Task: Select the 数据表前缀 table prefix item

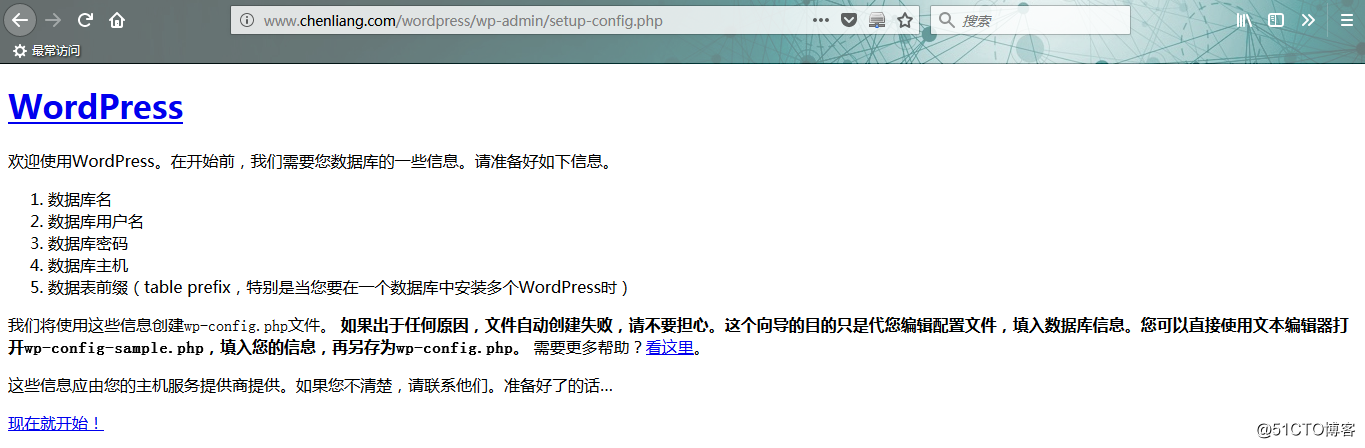Action: (338, 288)
